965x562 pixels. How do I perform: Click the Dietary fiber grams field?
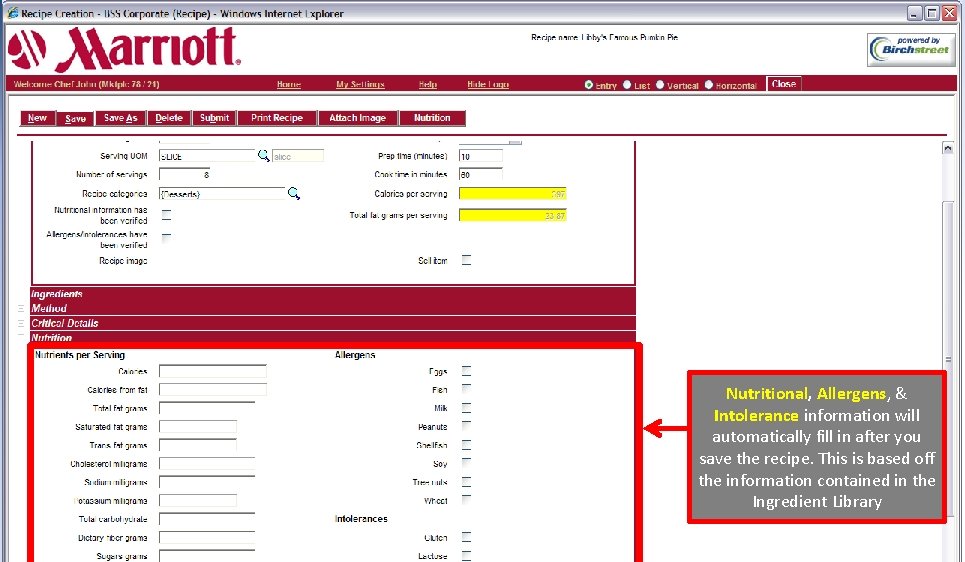click(x=207, y=537)
